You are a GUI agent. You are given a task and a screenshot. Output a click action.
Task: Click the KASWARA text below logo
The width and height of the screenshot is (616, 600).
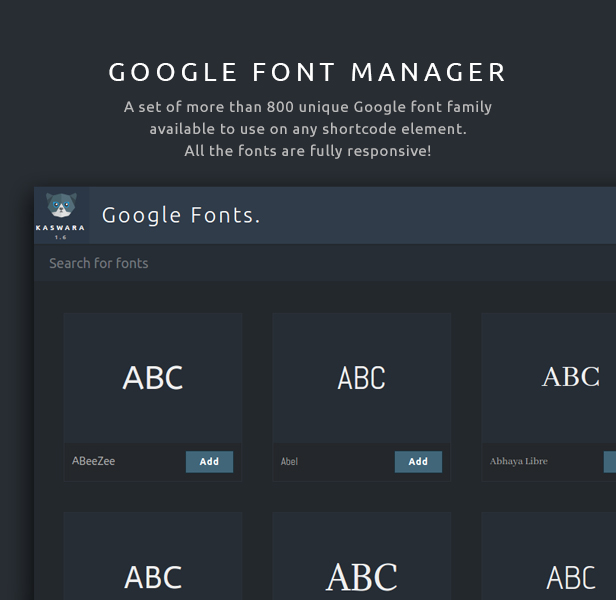(60, 228)
